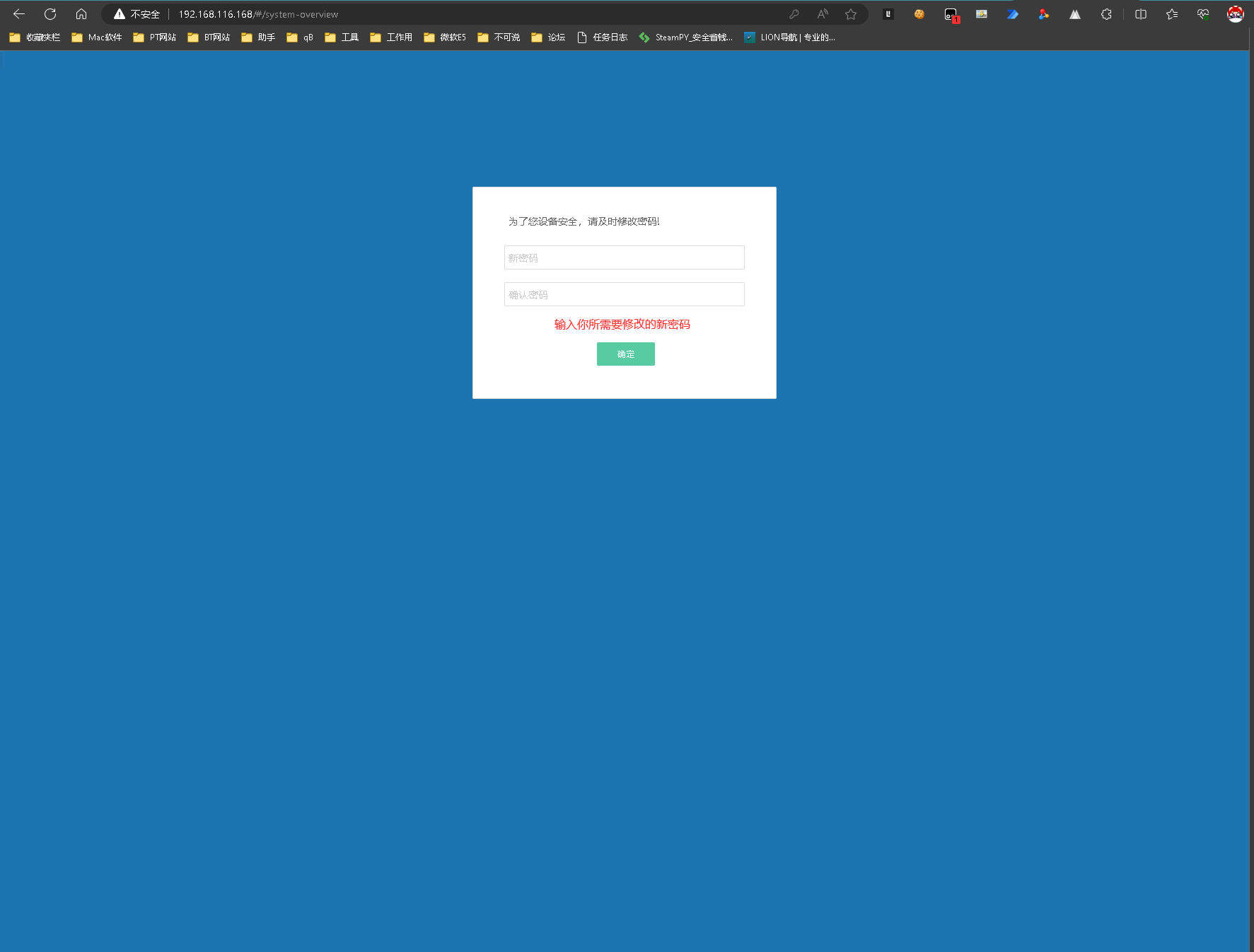Expand the Mac软件 bookmarks folder
Viewport: 1254px width, 952px height.
(97, 37)
